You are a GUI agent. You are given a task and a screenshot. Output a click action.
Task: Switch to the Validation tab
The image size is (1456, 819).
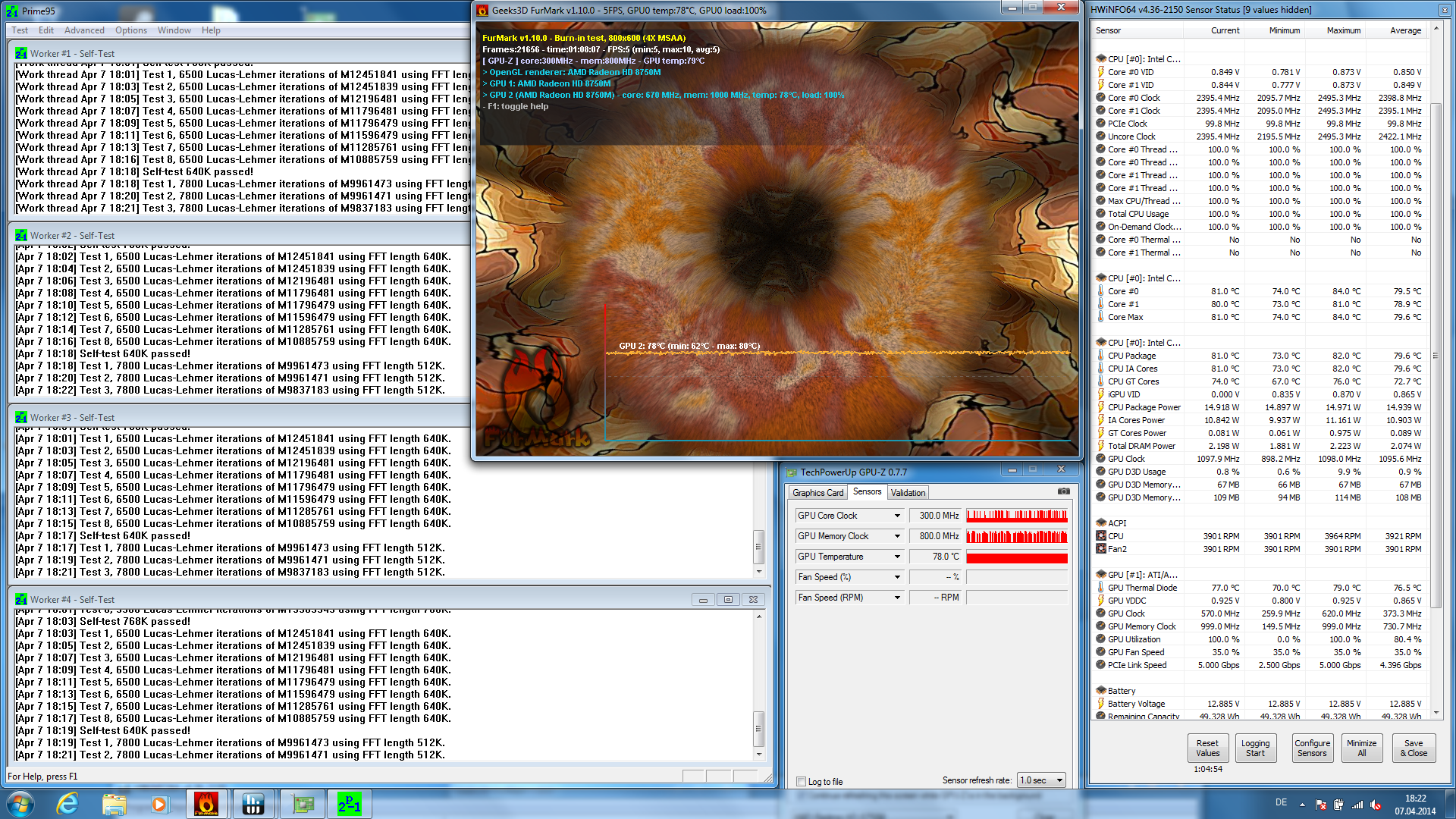click(x=908, y=493)
